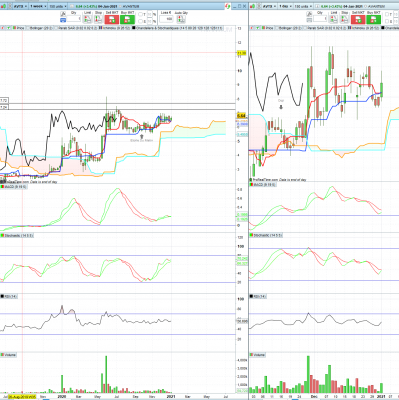Open the '1 day' timeframe dropdown in the daily chart

point(284,6)
